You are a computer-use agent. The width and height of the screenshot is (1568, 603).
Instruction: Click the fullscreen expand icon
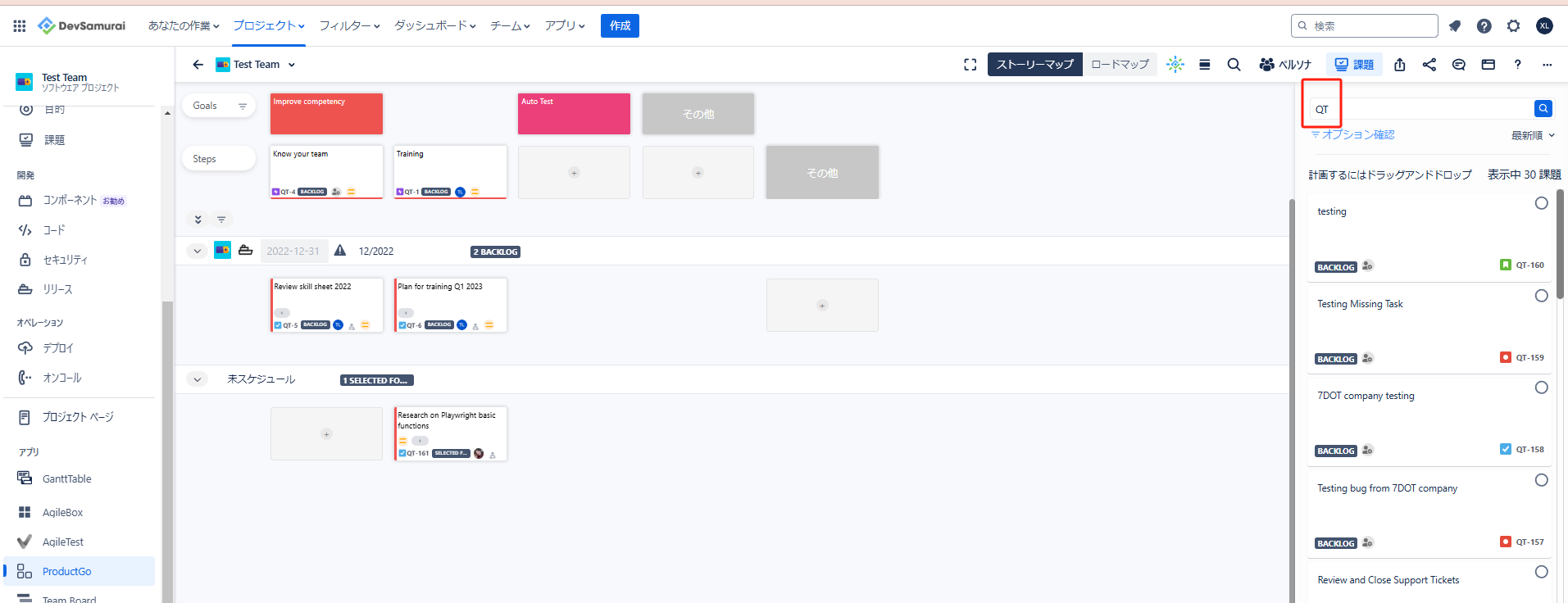point(970,65)
